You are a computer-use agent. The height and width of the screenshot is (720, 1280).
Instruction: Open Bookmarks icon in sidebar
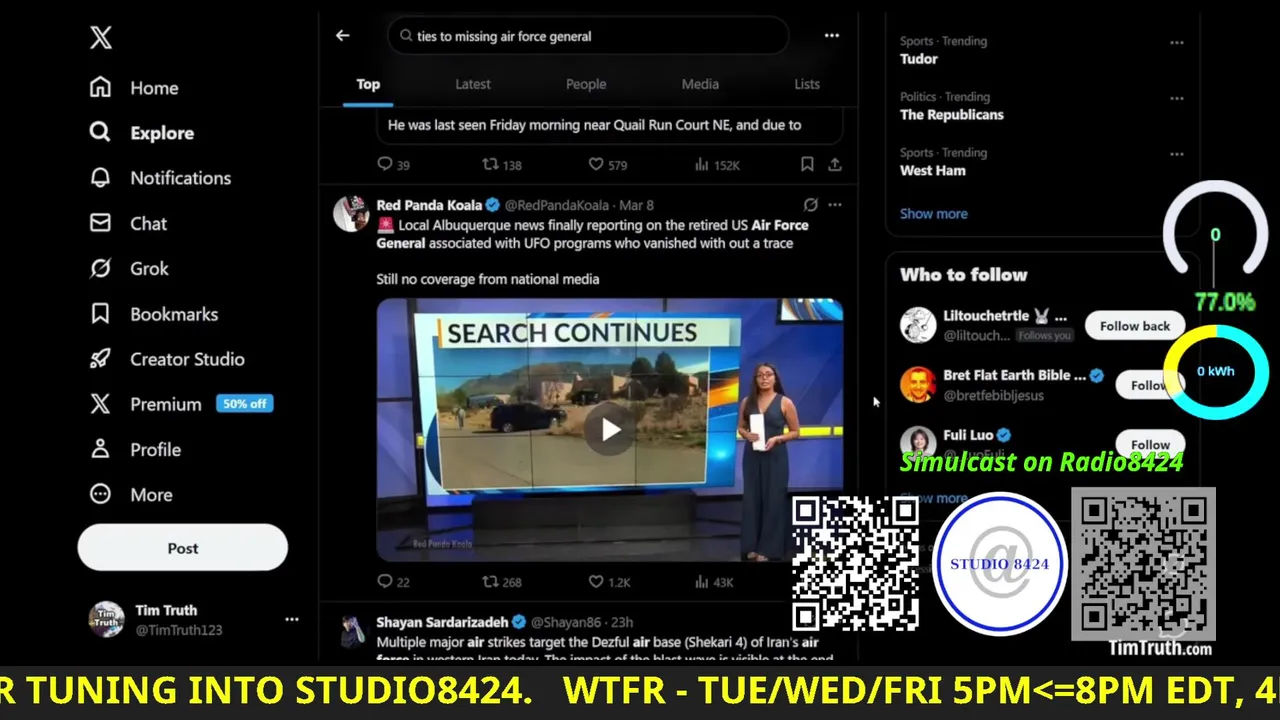[100, 314]
